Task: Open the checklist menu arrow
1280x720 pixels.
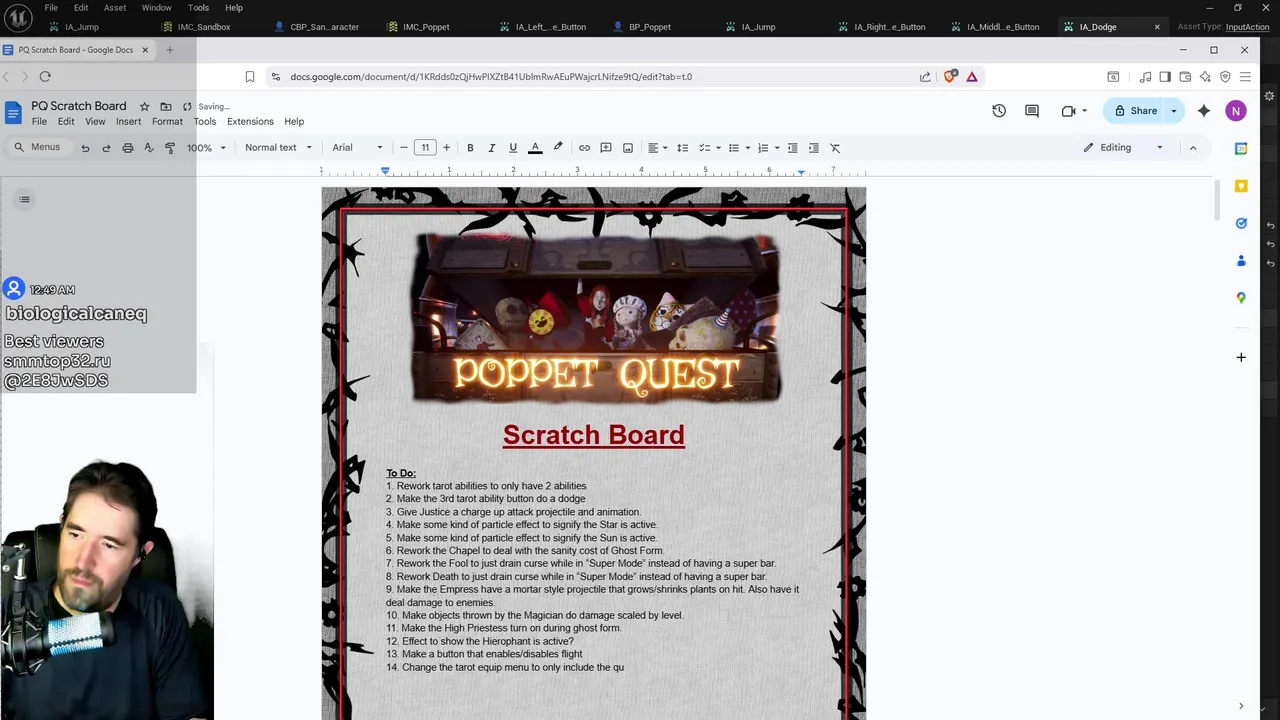Action: [718, 148]
